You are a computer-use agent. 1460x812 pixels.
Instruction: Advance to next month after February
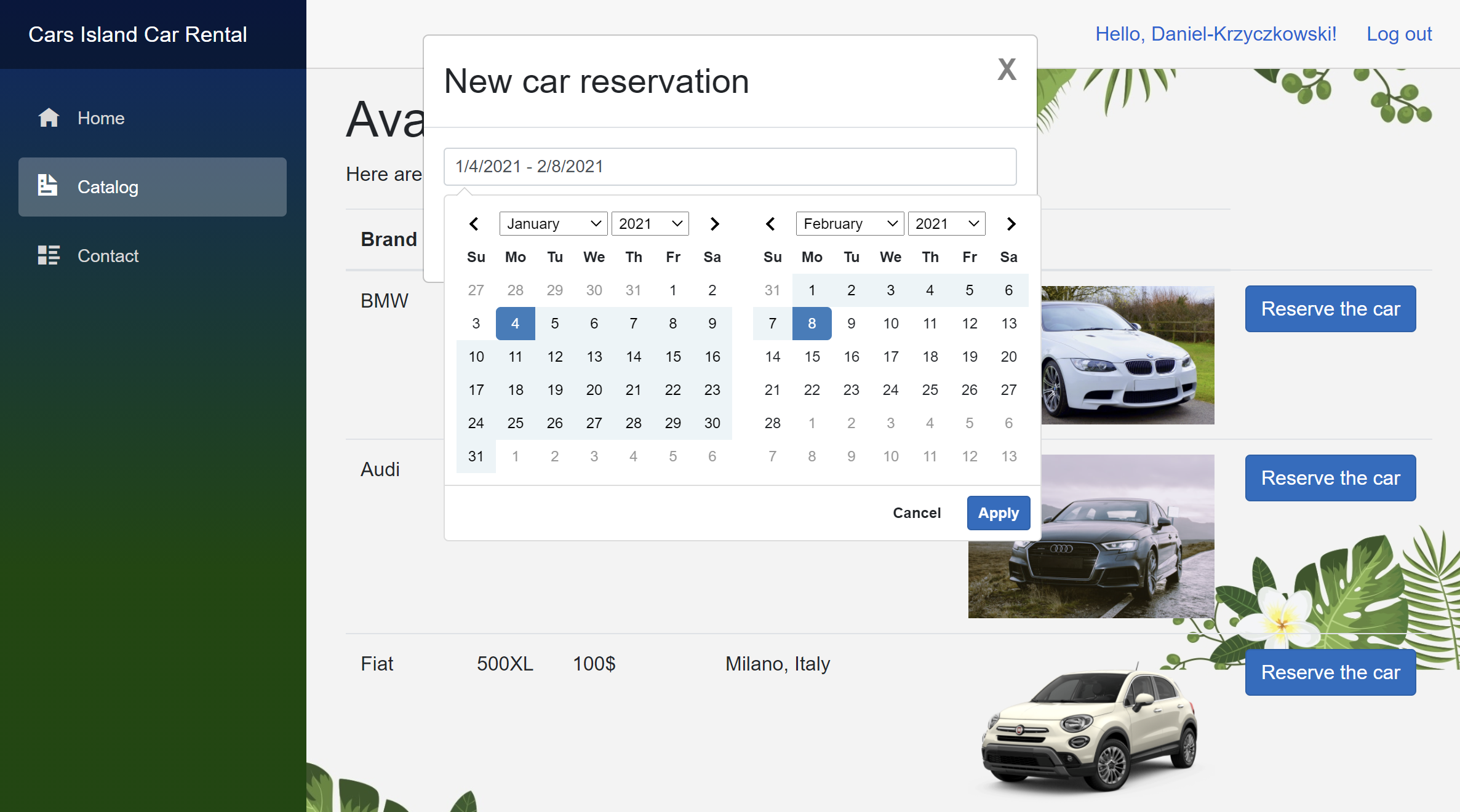pyautogui.click(x=1011, y=224)
